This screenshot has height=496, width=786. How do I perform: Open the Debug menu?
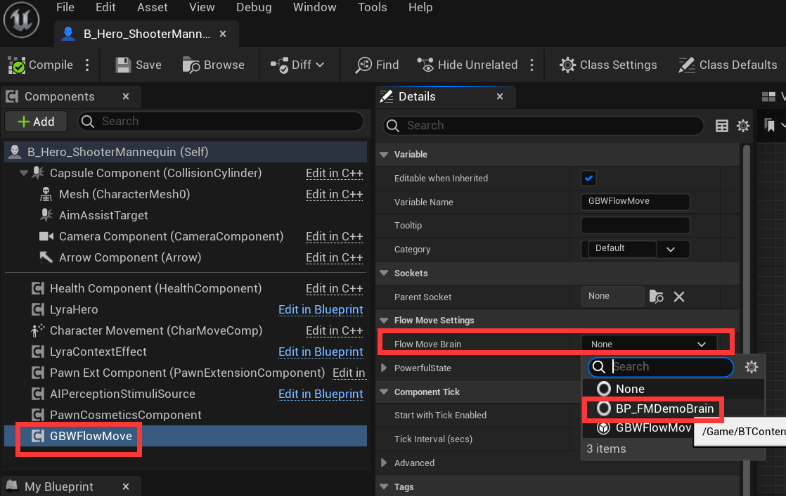point(254,8)
